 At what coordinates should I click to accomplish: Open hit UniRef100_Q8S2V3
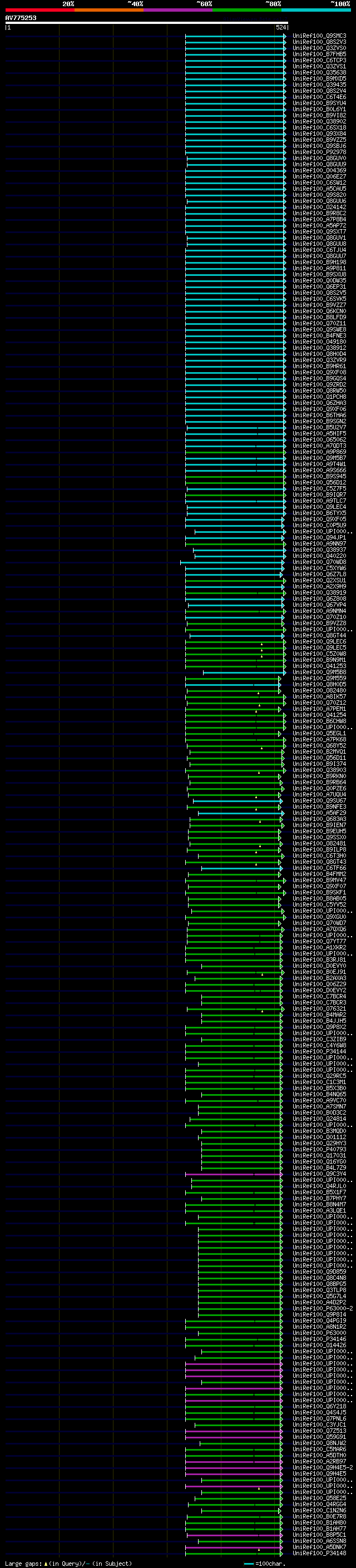click(319, 42)
